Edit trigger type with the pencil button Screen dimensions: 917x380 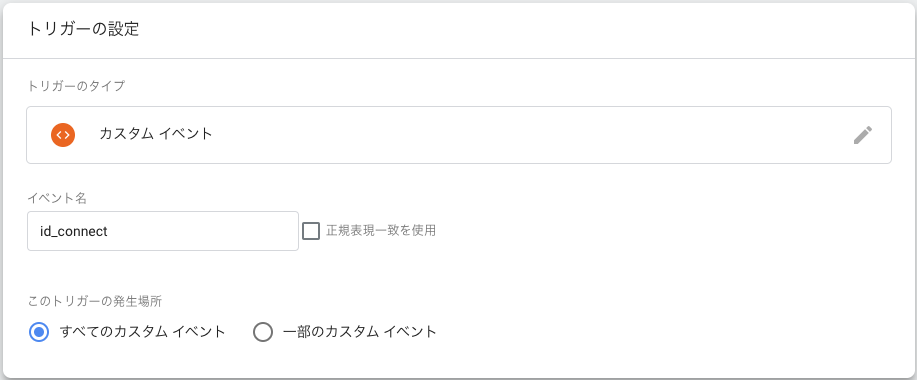[x=863, y=135]
